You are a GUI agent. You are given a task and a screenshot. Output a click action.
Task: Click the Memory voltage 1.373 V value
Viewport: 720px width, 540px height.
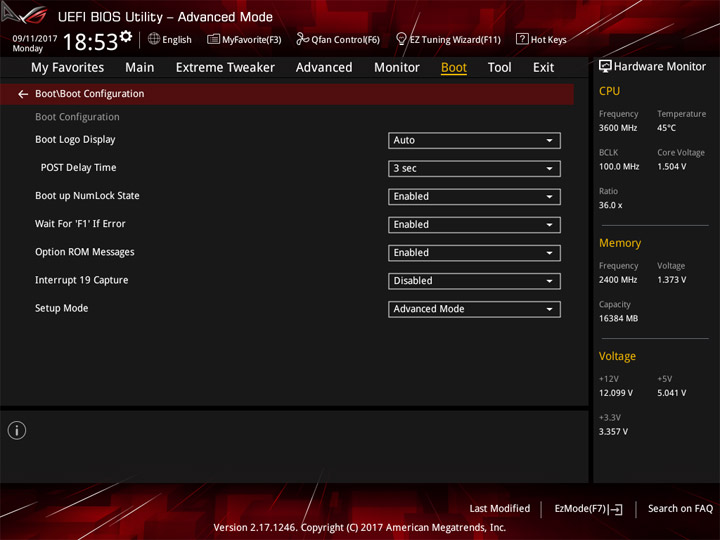coord(672,280)
